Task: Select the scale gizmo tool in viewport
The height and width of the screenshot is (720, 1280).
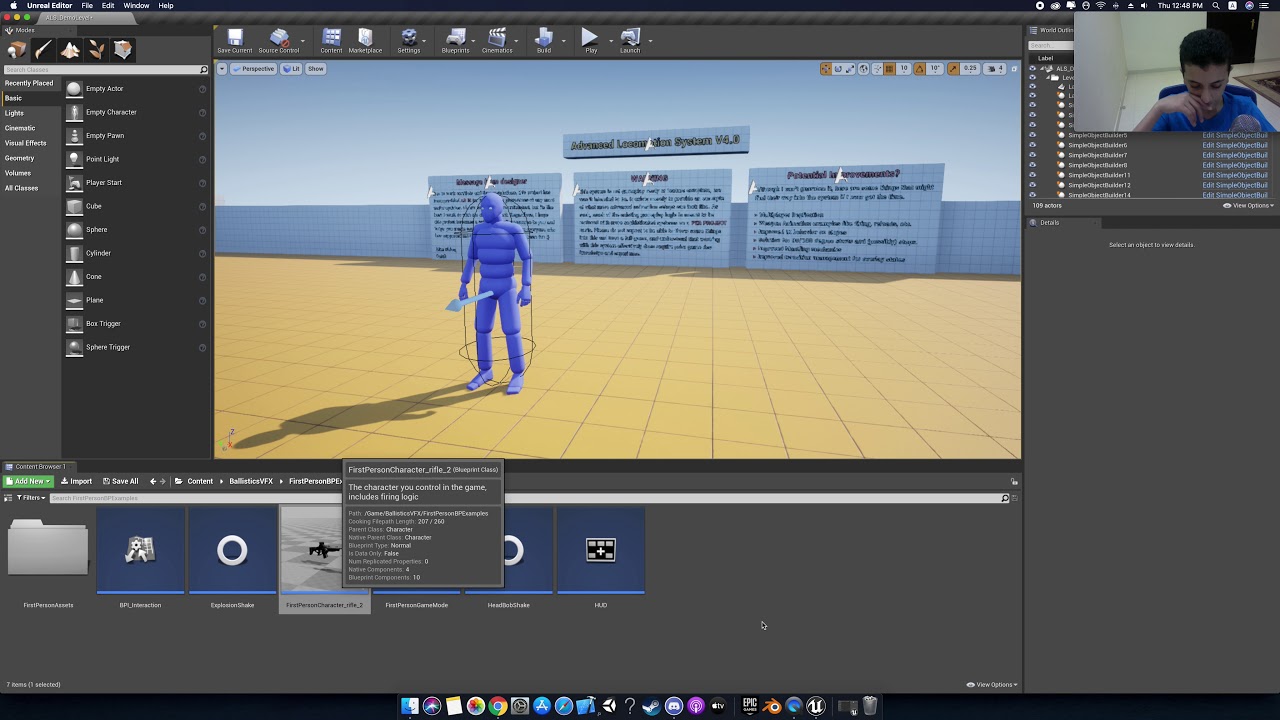Action: (850, 69)
